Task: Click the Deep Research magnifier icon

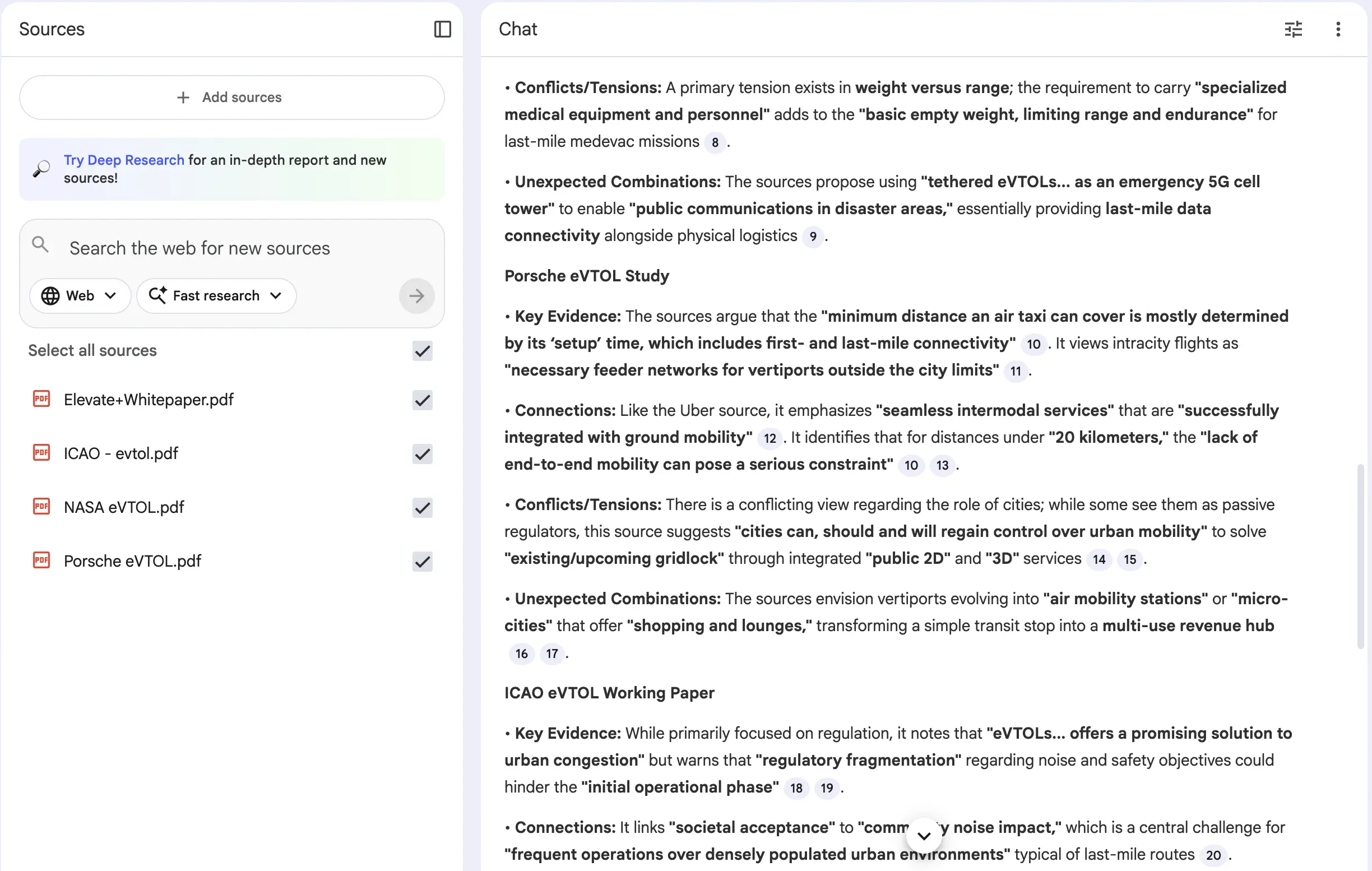Action: (x=41, y=169)
